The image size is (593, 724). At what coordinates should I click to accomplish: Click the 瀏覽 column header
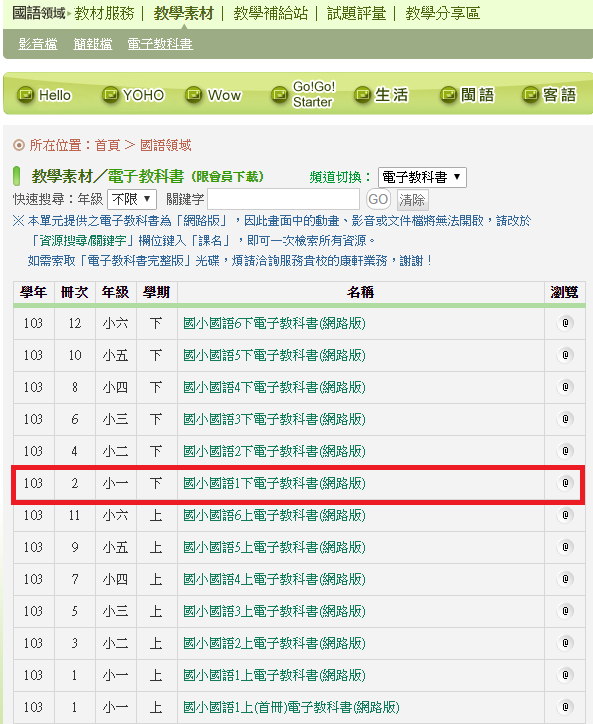tap(564, 292)
